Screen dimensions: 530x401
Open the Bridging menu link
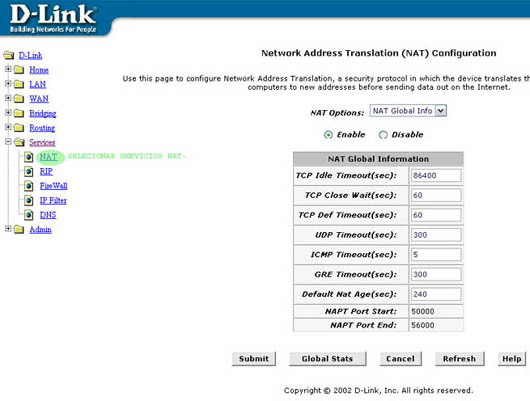pos(43,113)
